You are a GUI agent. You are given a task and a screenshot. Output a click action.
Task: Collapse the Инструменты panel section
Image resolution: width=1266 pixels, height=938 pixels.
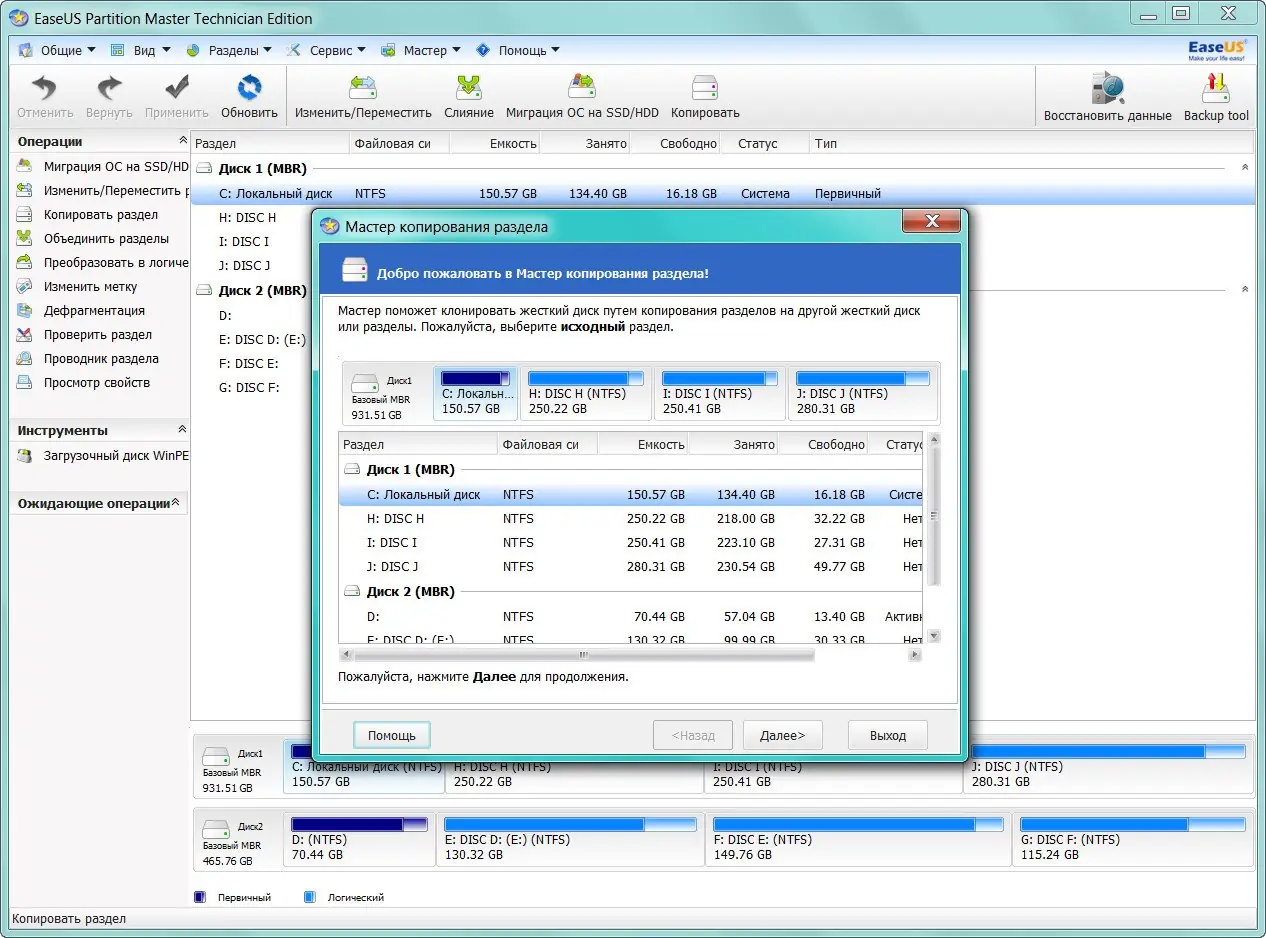[x=182, y=430]
